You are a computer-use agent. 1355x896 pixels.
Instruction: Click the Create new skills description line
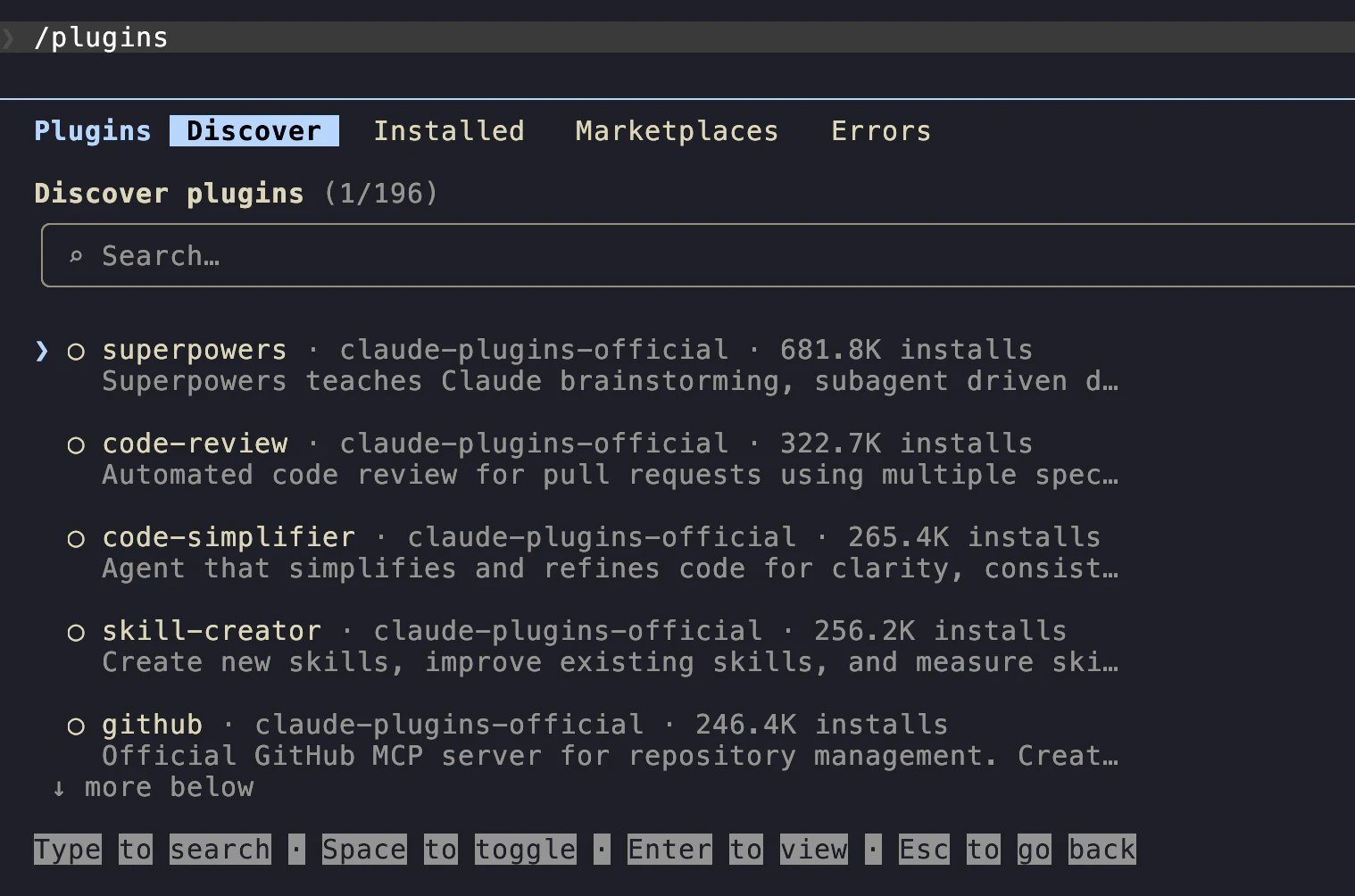pyautogui.click(x=610, y=662)
